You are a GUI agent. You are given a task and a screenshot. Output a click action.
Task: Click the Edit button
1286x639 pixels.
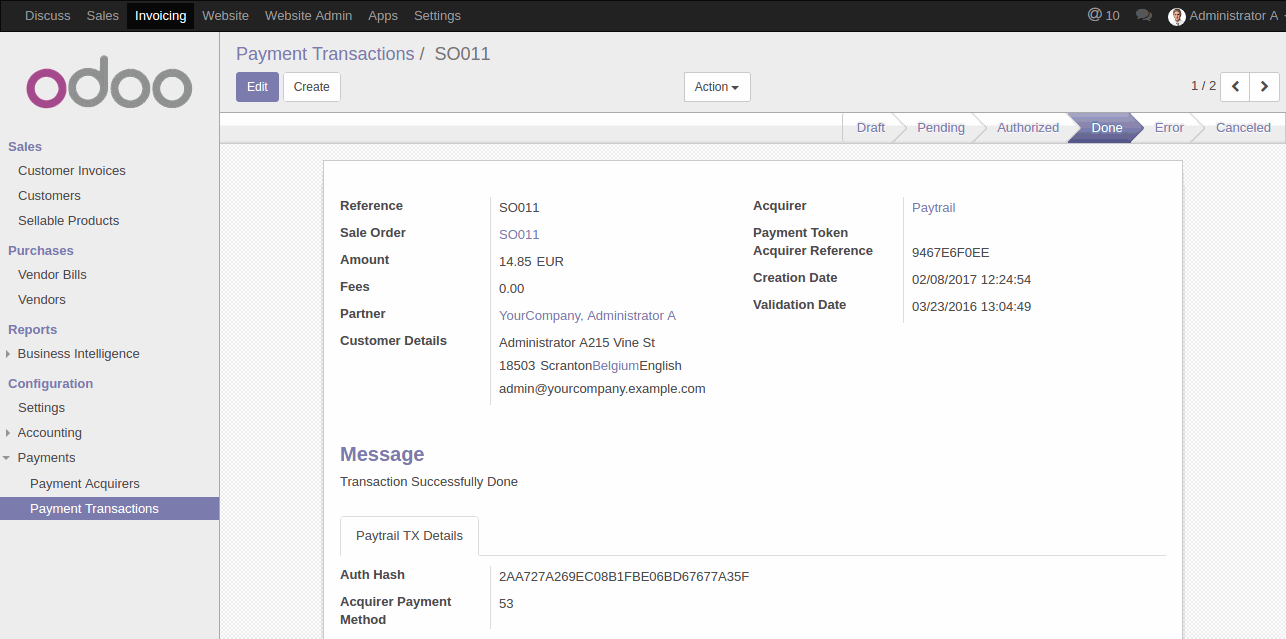(257, 87)
